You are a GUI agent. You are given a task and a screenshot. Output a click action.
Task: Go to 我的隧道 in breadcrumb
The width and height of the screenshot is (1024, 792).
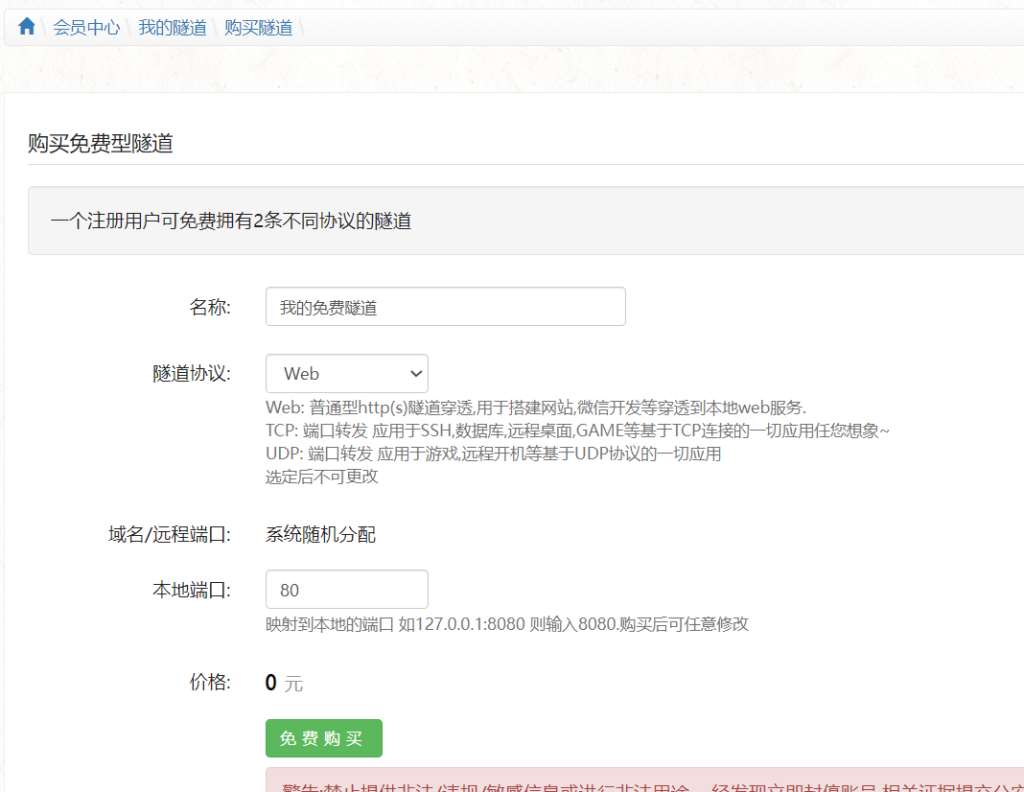click(172, 28)
